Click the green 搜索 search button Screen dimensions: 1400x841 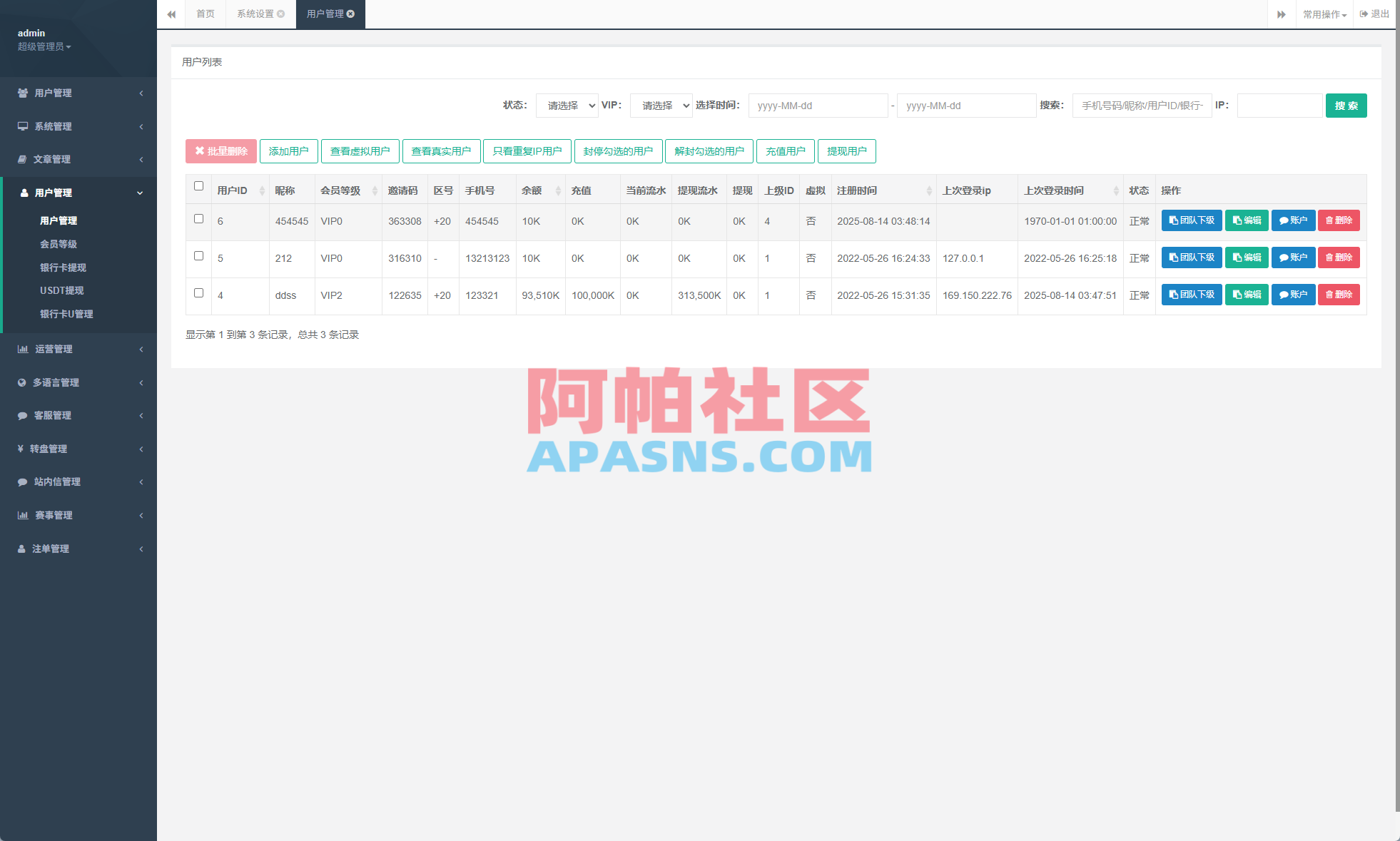1346,105
